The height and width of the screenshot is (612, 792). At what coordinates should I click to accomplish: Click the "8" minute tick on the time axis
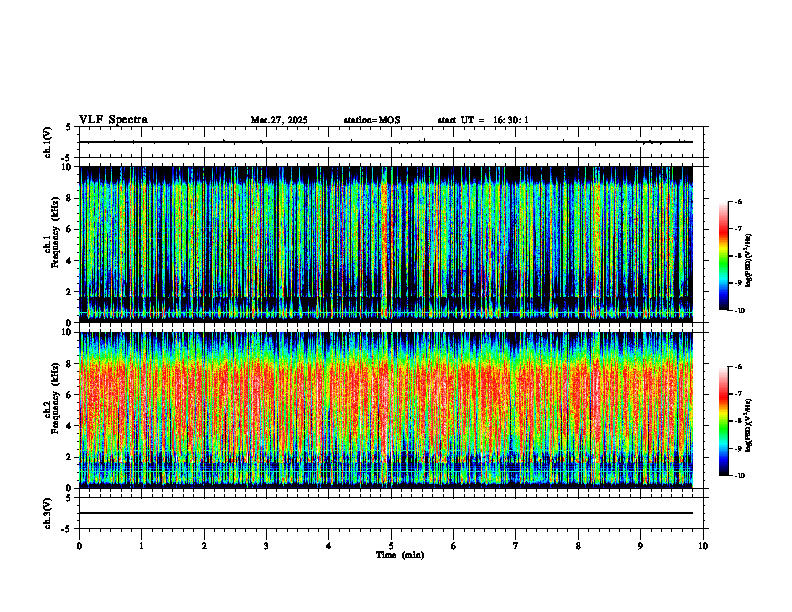[x=578, y=546]
